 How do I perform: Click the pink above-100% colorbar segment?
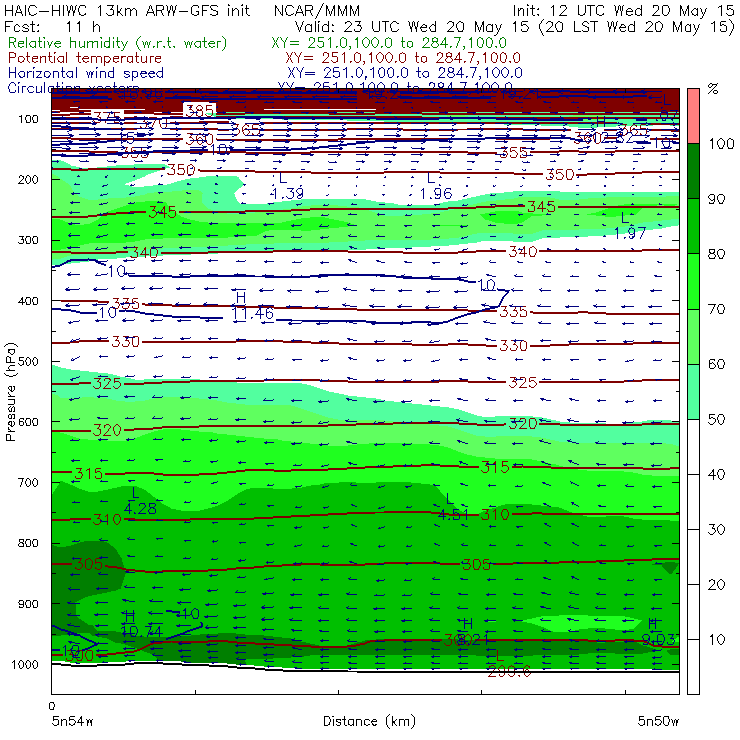pos(693,116)
